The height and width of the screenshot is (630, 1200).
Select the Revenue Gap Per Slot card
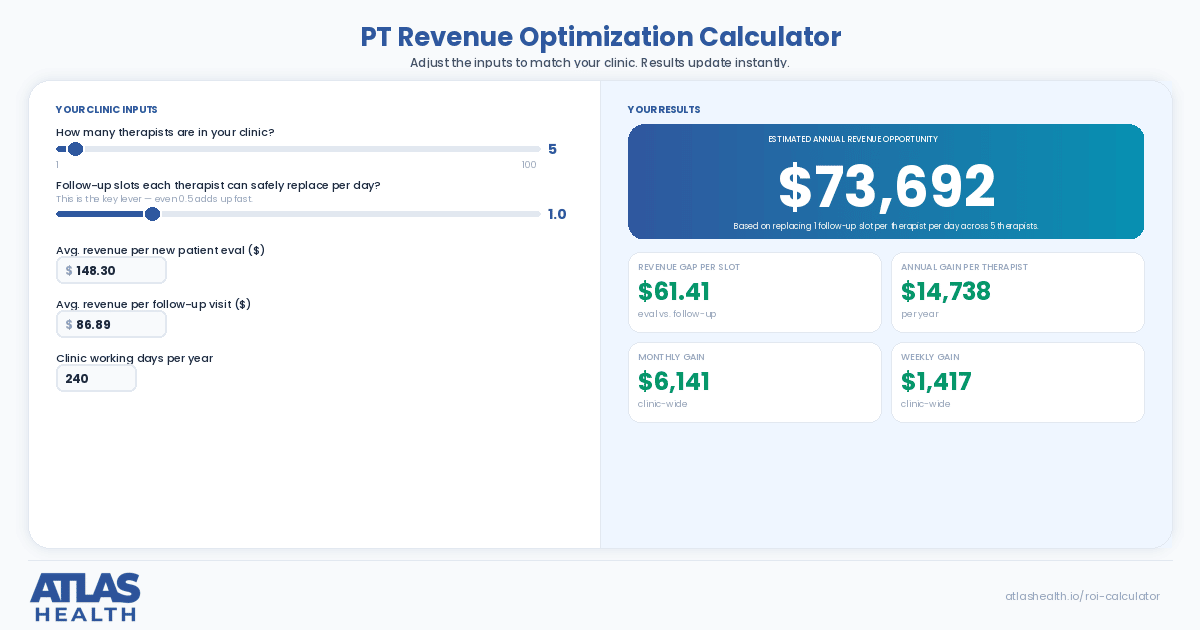point(755,292)
